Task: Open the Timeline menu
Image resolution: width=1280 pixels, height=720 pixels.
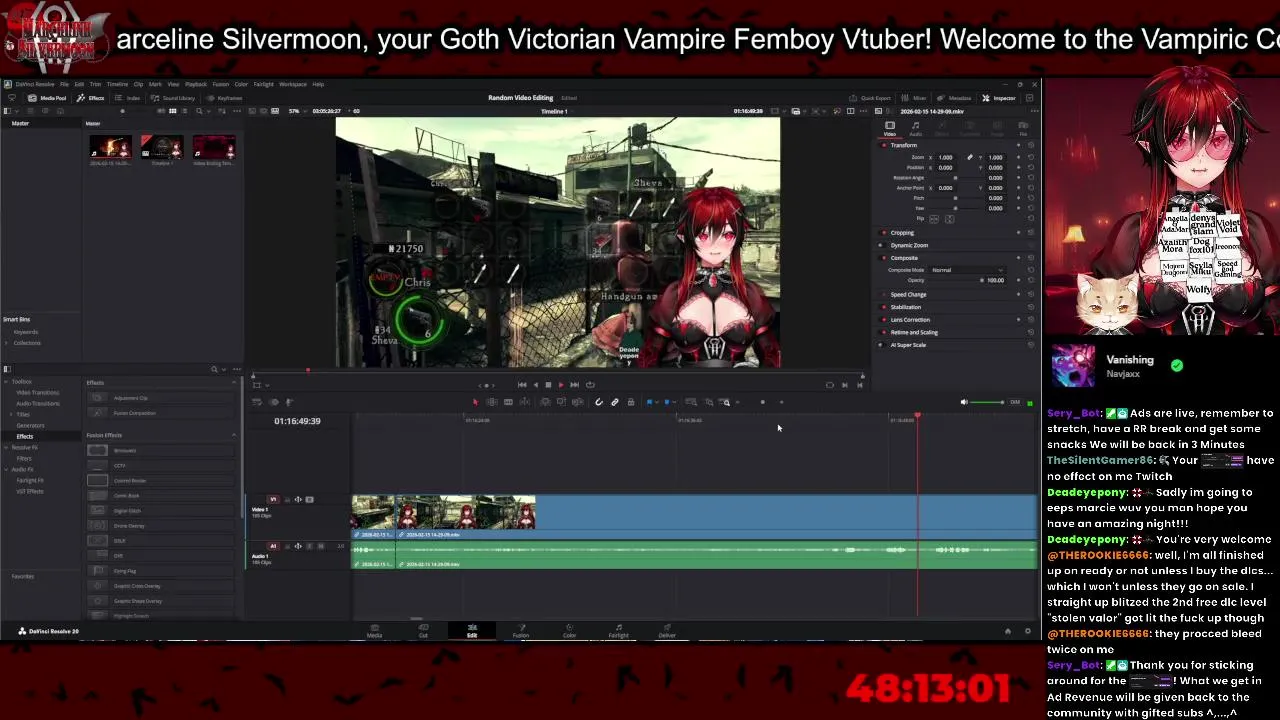Action: click(x=117, y=84)
